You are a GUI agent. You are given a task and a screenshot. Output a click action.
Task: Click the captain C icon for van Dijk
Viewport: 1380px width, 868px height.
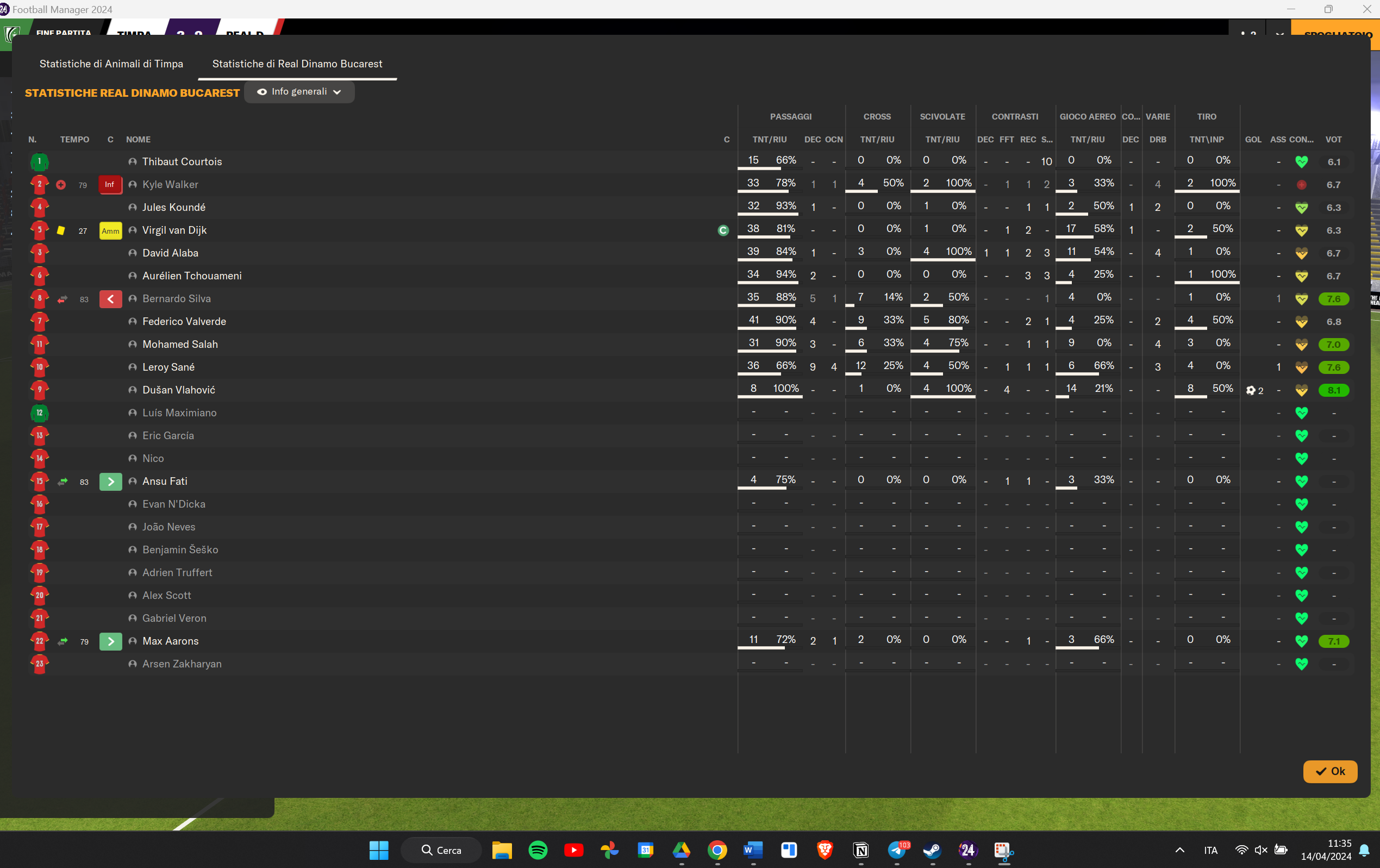point(723,230)
